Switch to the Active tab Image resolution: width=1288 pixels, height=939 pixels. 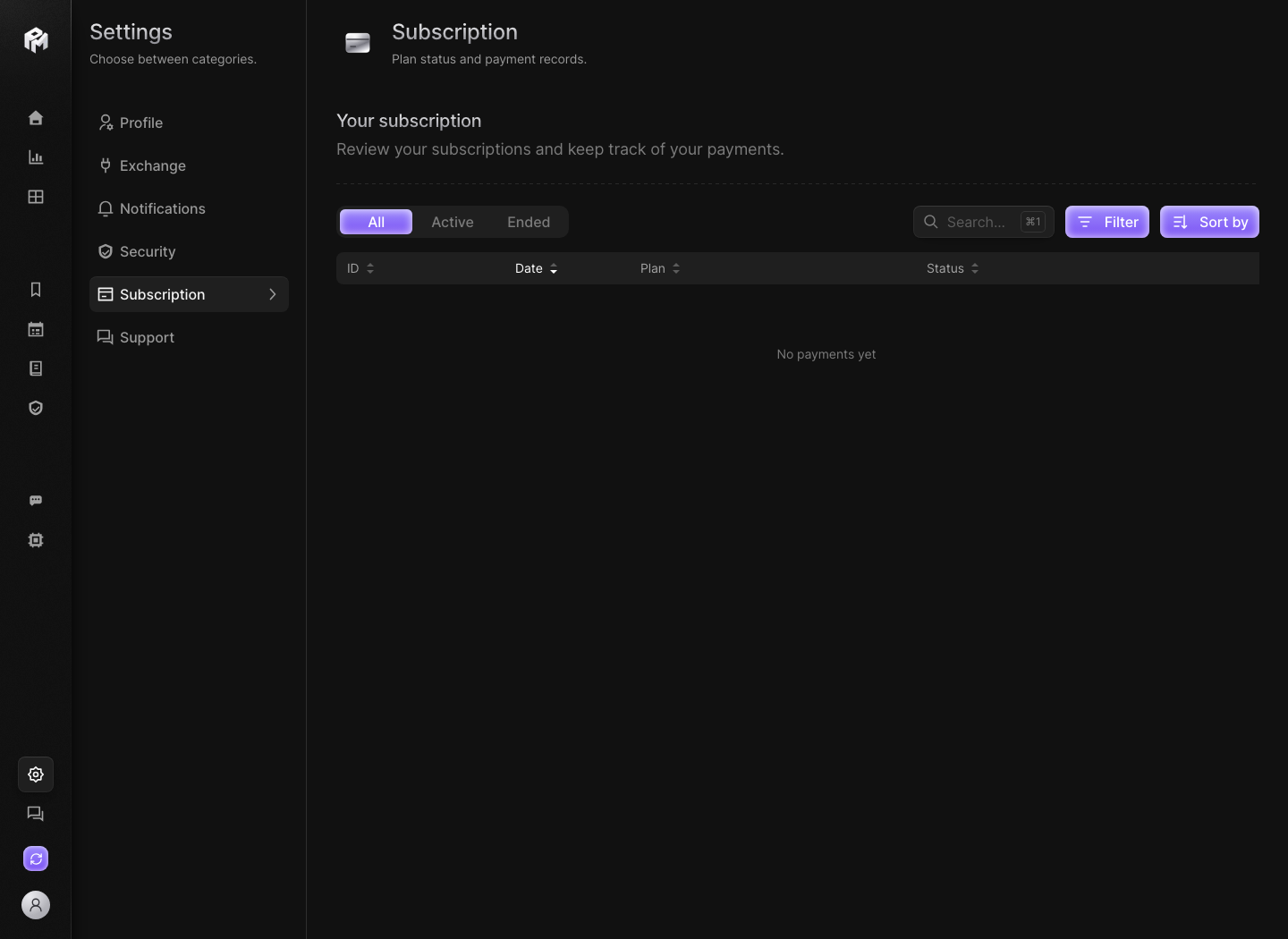[453, 222]
